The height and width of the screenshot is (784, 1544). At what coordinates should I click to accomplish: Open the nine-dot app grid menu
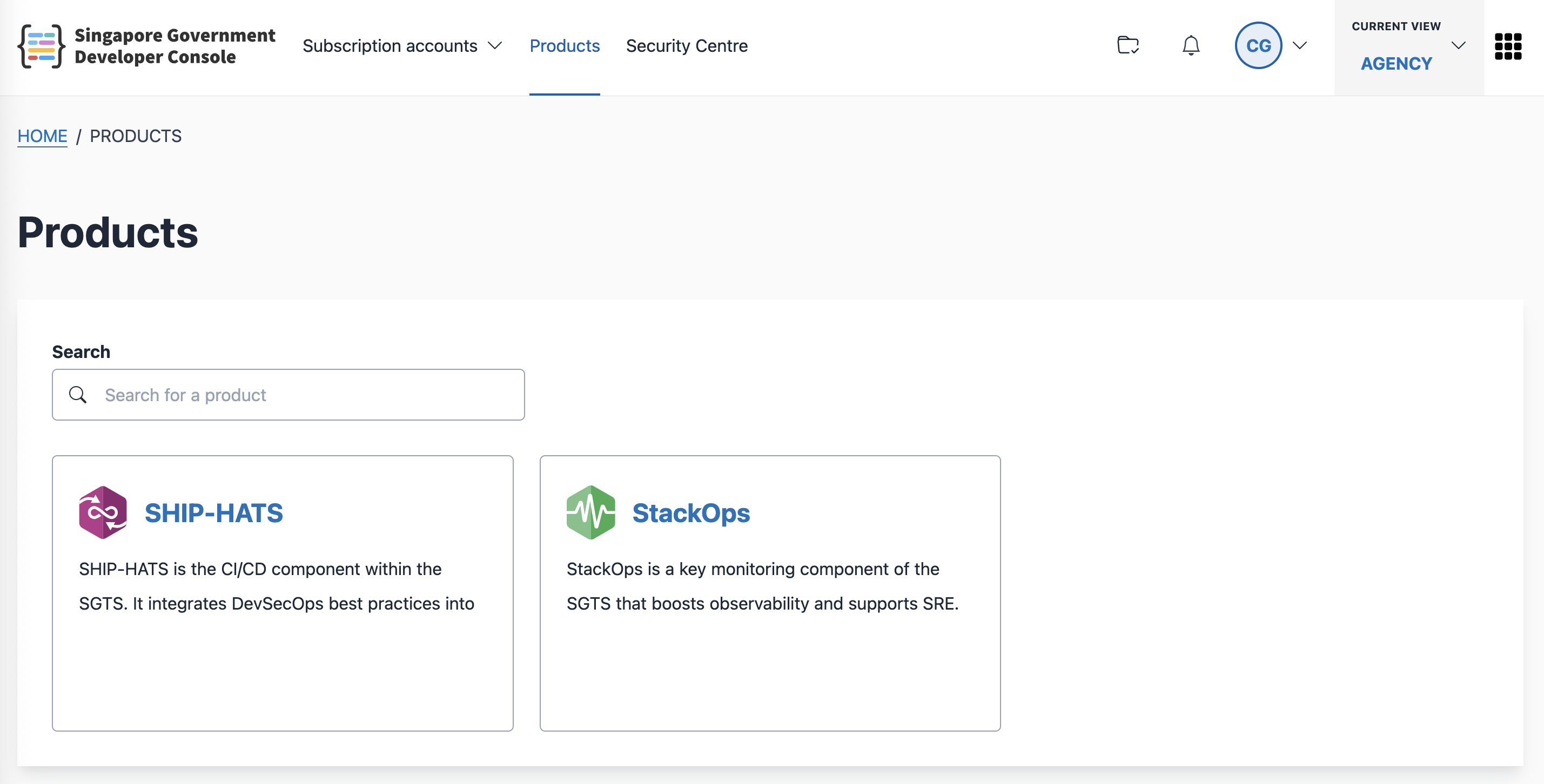1508,46
